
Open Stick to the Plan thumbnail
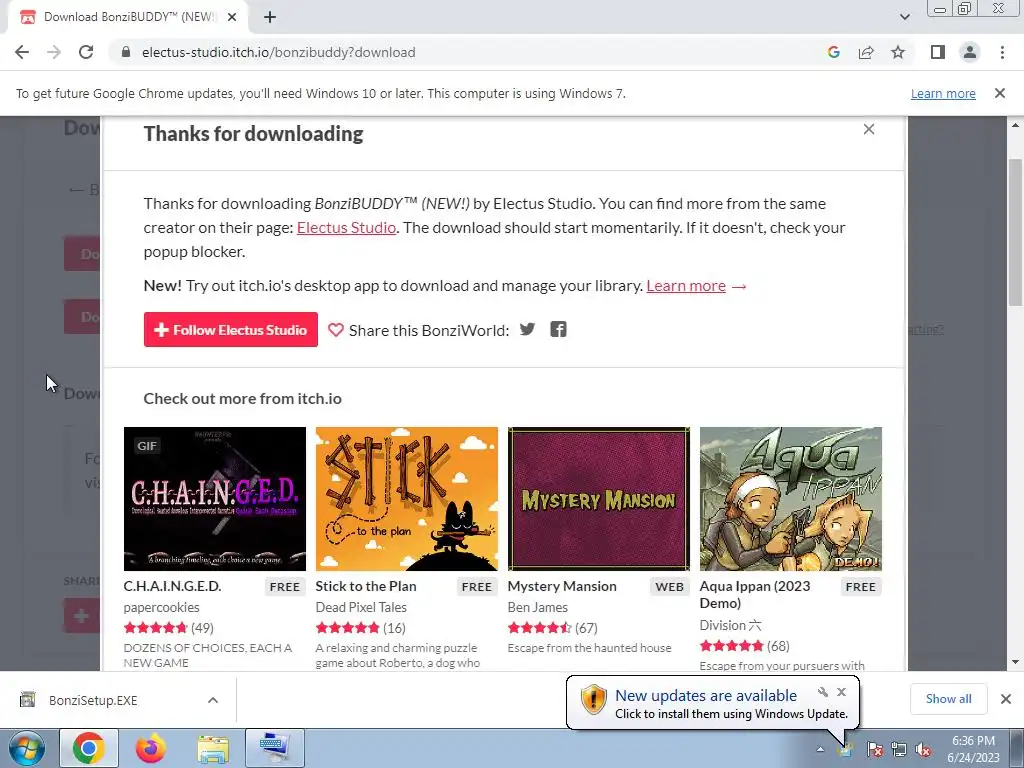(x=406, y=499)
